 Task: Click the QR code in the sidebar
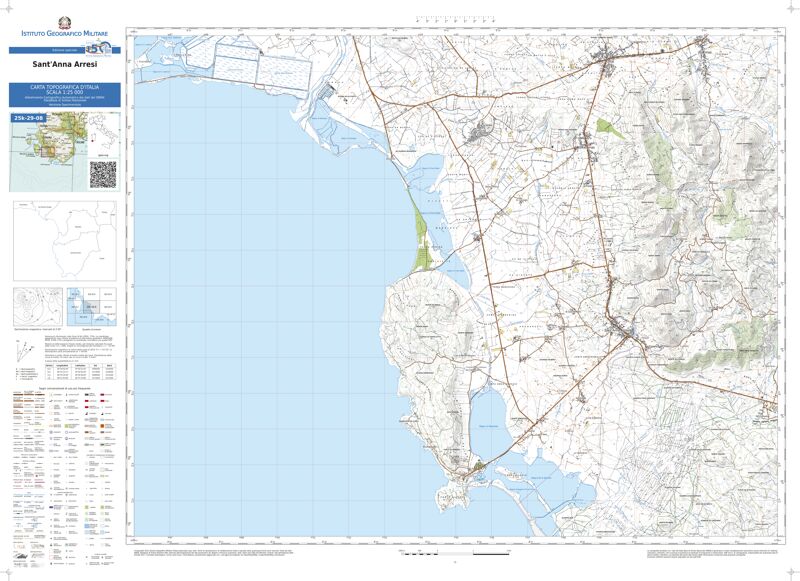(x=104, y=173)
